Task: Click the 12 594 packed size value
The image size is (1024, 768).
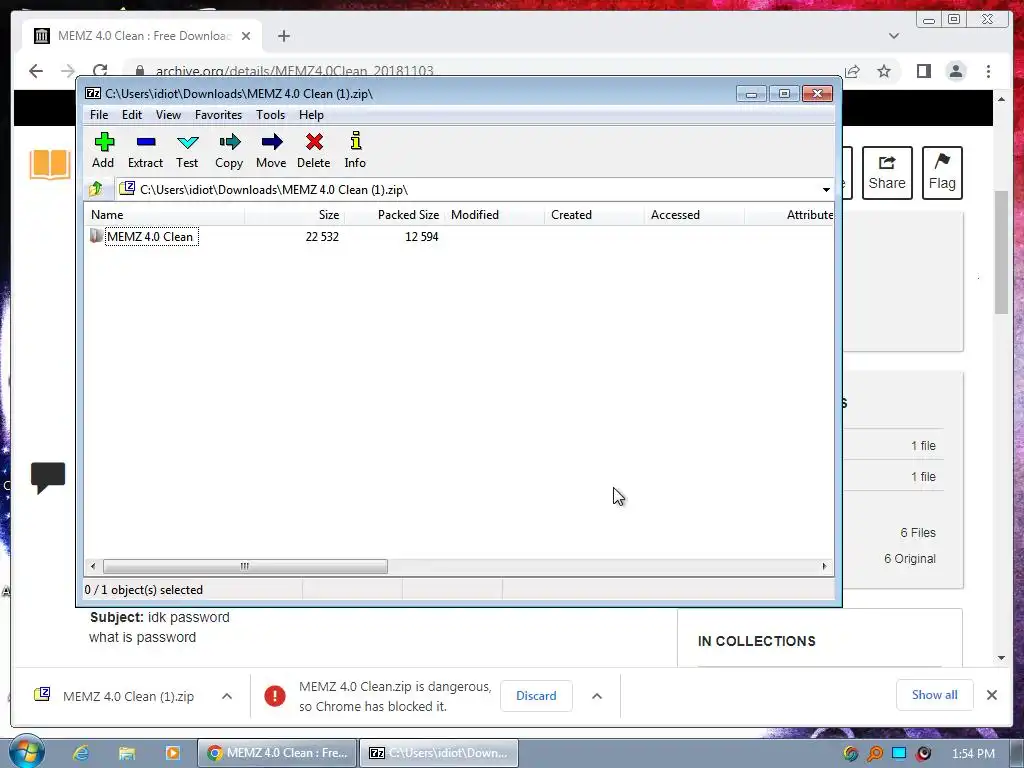Action: coord(421,237)
